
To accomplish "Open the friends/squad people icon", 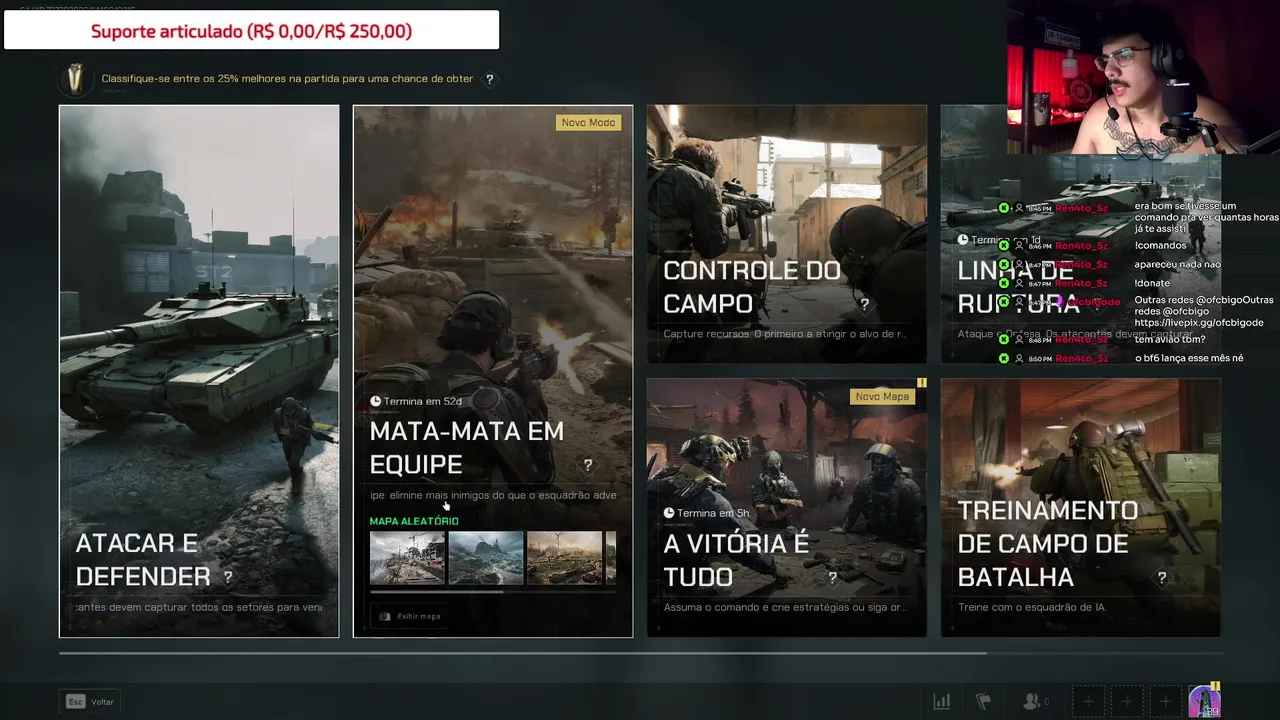I will pos(1034,701).
